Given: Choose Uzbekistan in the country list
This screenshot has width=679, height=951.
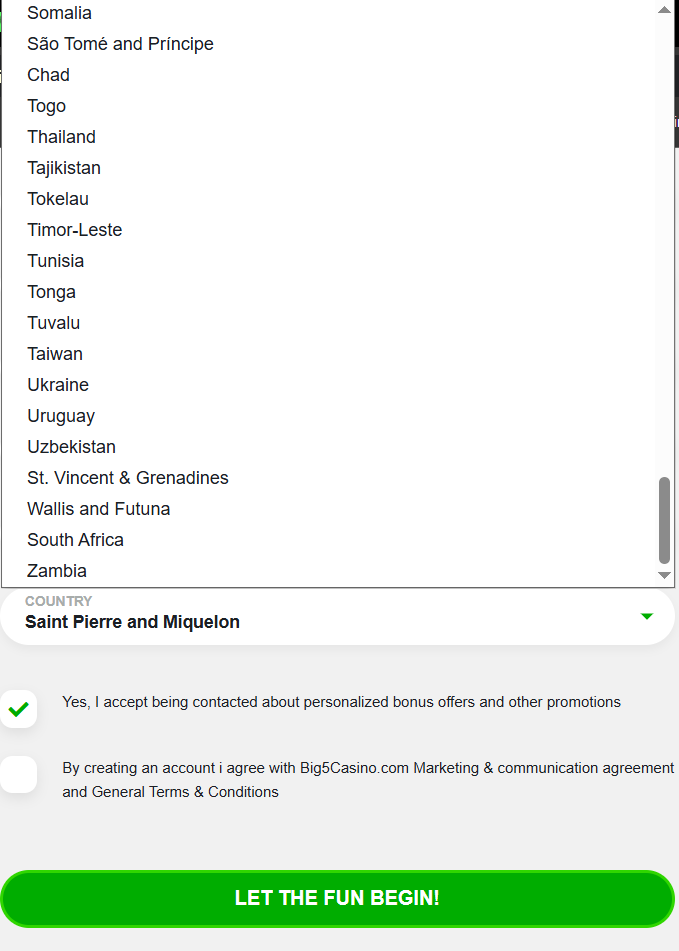Looking at the screenshot, I should tap(72, 447).
